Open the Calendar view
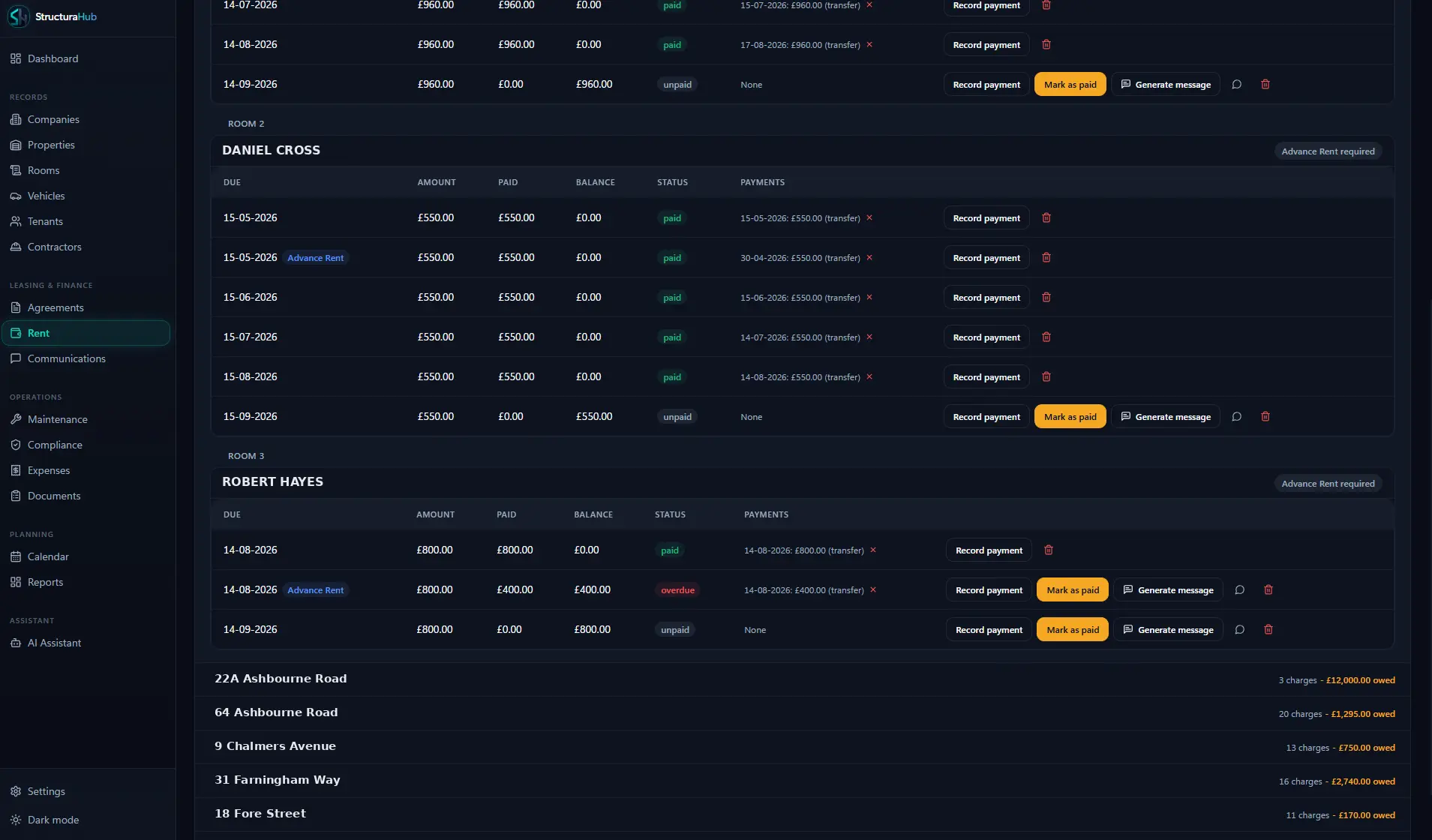The height and width of the screenshot is (840, 1432). pos(48,556)
